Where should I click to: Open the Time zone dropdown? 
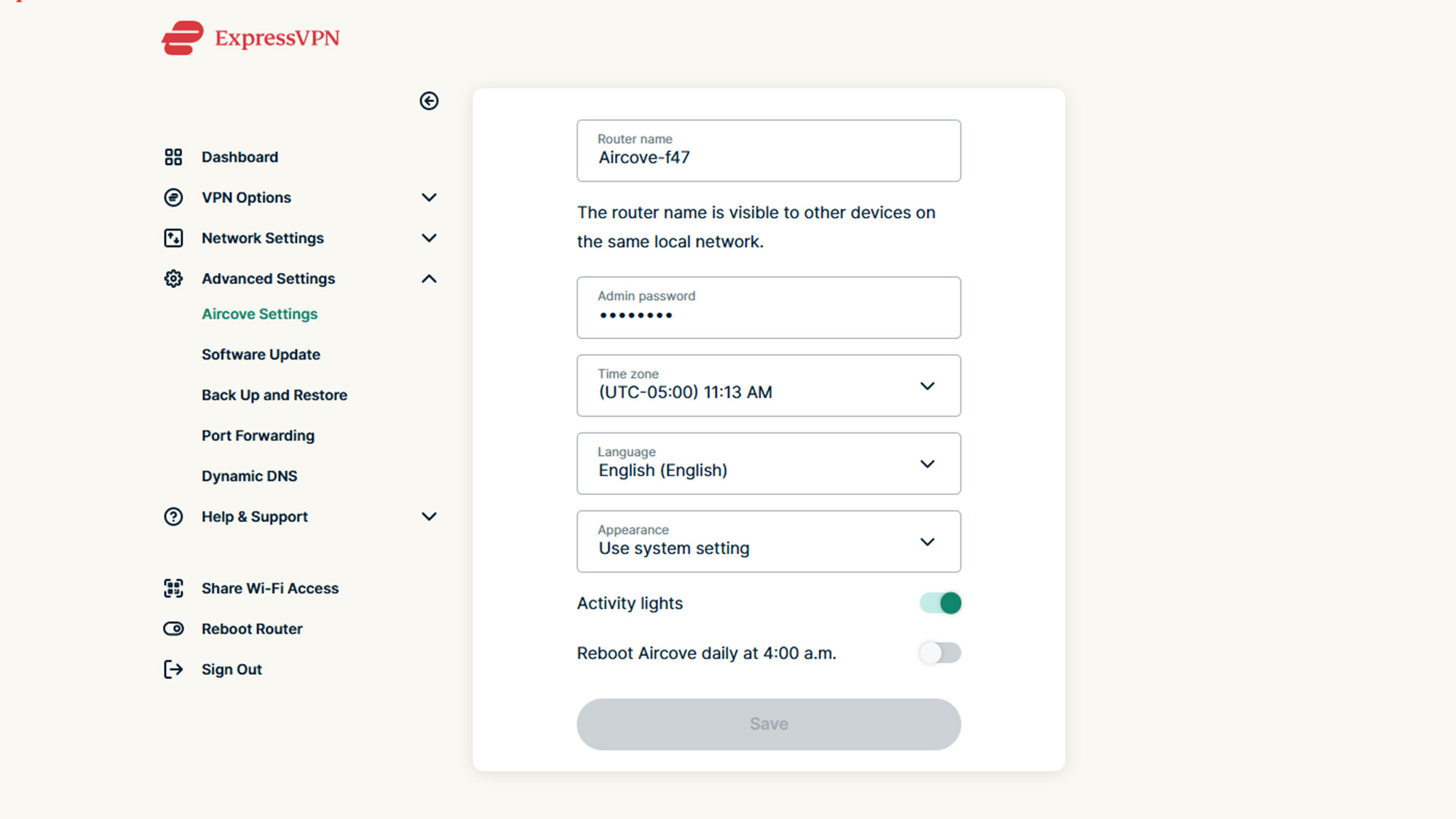[768, 386]
